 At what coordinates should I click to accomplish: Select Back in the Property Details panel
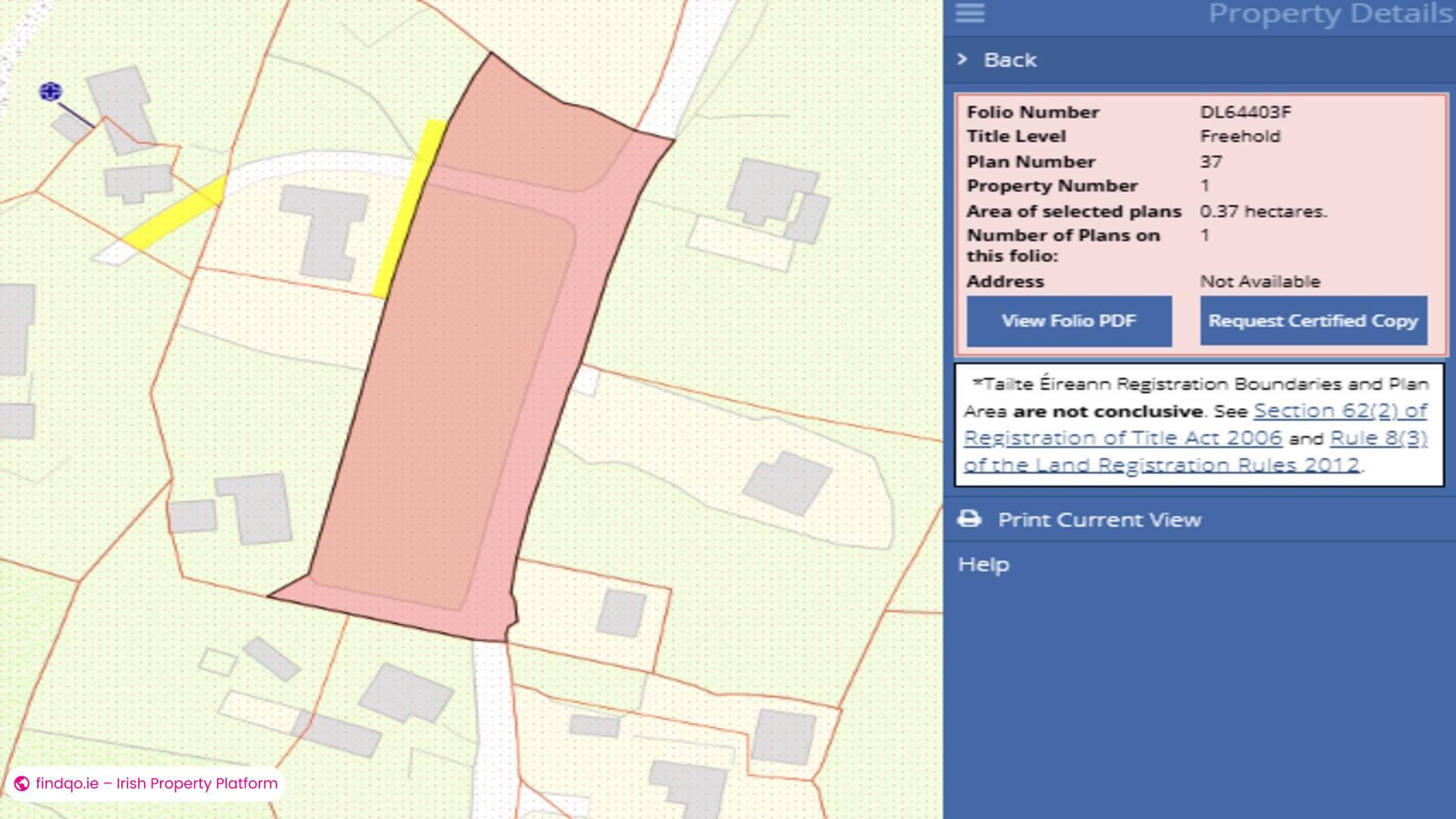point(1009,59)
